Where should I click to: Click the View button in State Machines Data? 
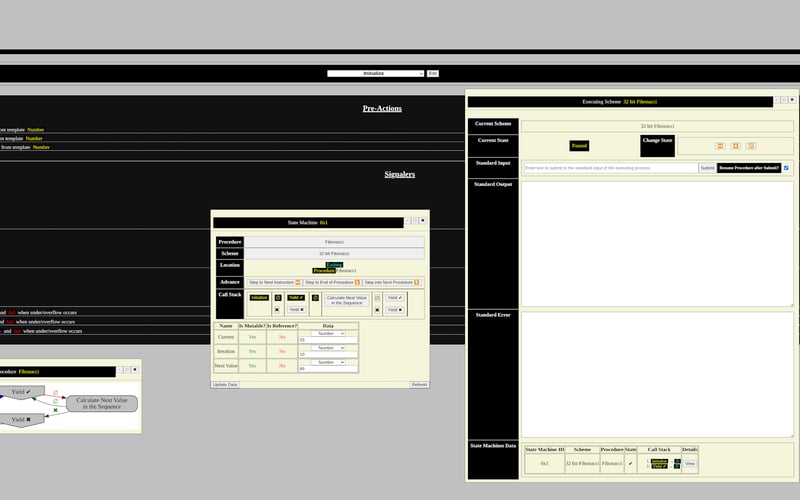click(x=690, y=463)
